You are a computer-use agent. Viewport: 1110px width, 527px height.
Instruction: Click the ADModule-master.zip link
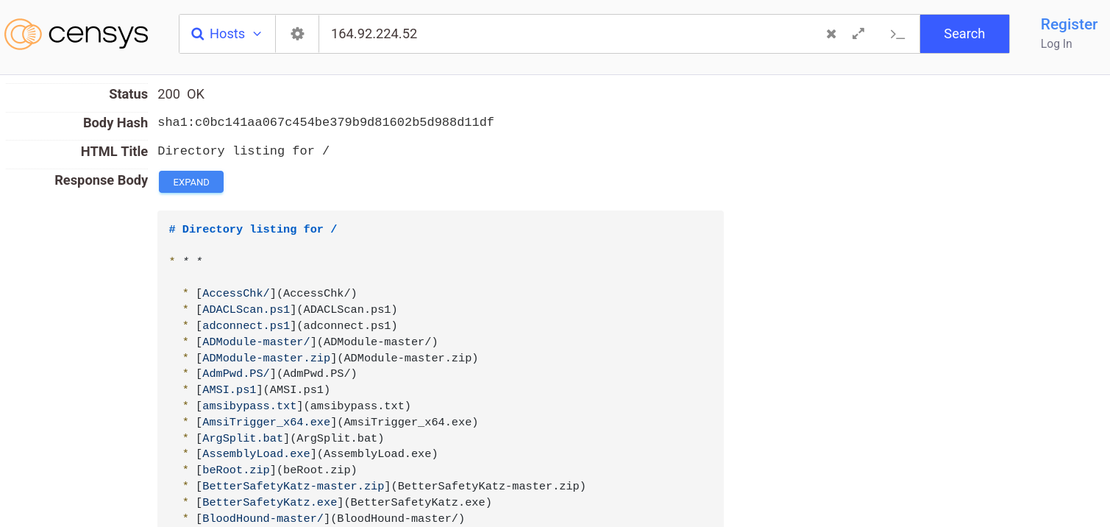(x=266, y=358)
